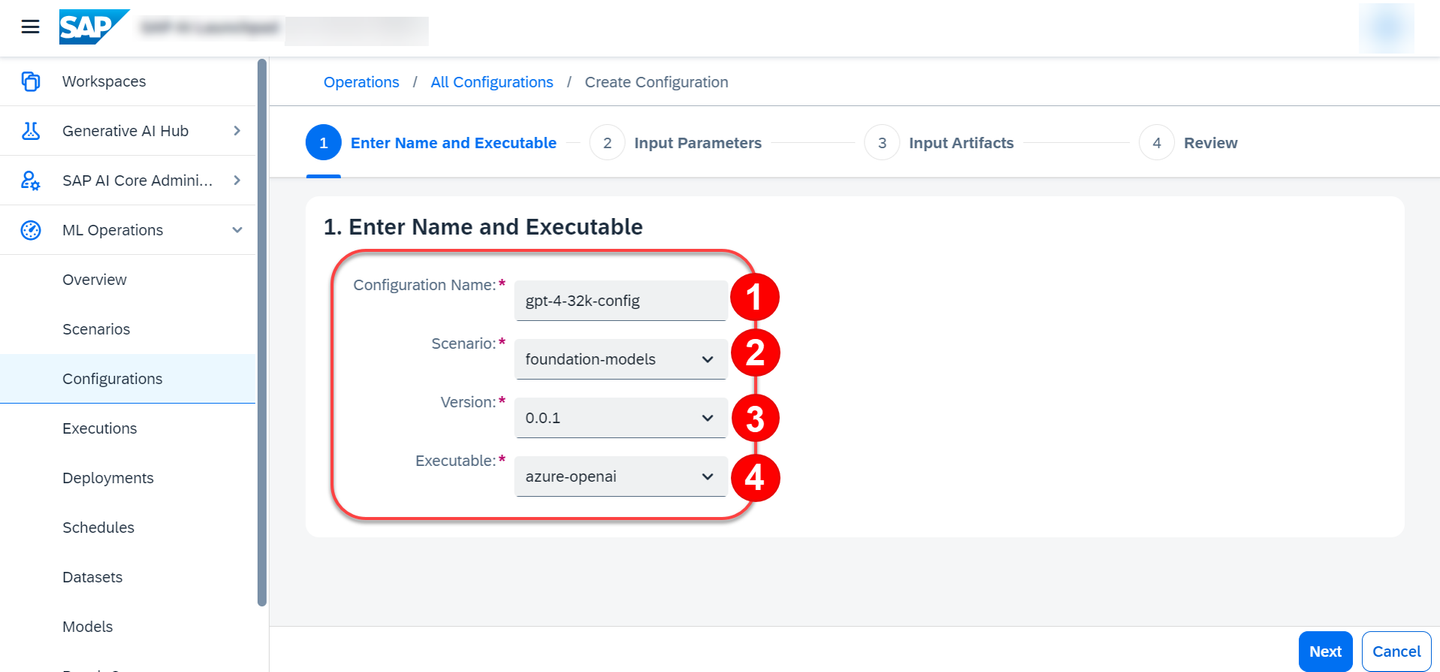Open the blurred user avatar
Screen dimensions: 1440x672
click(1386, 28)
